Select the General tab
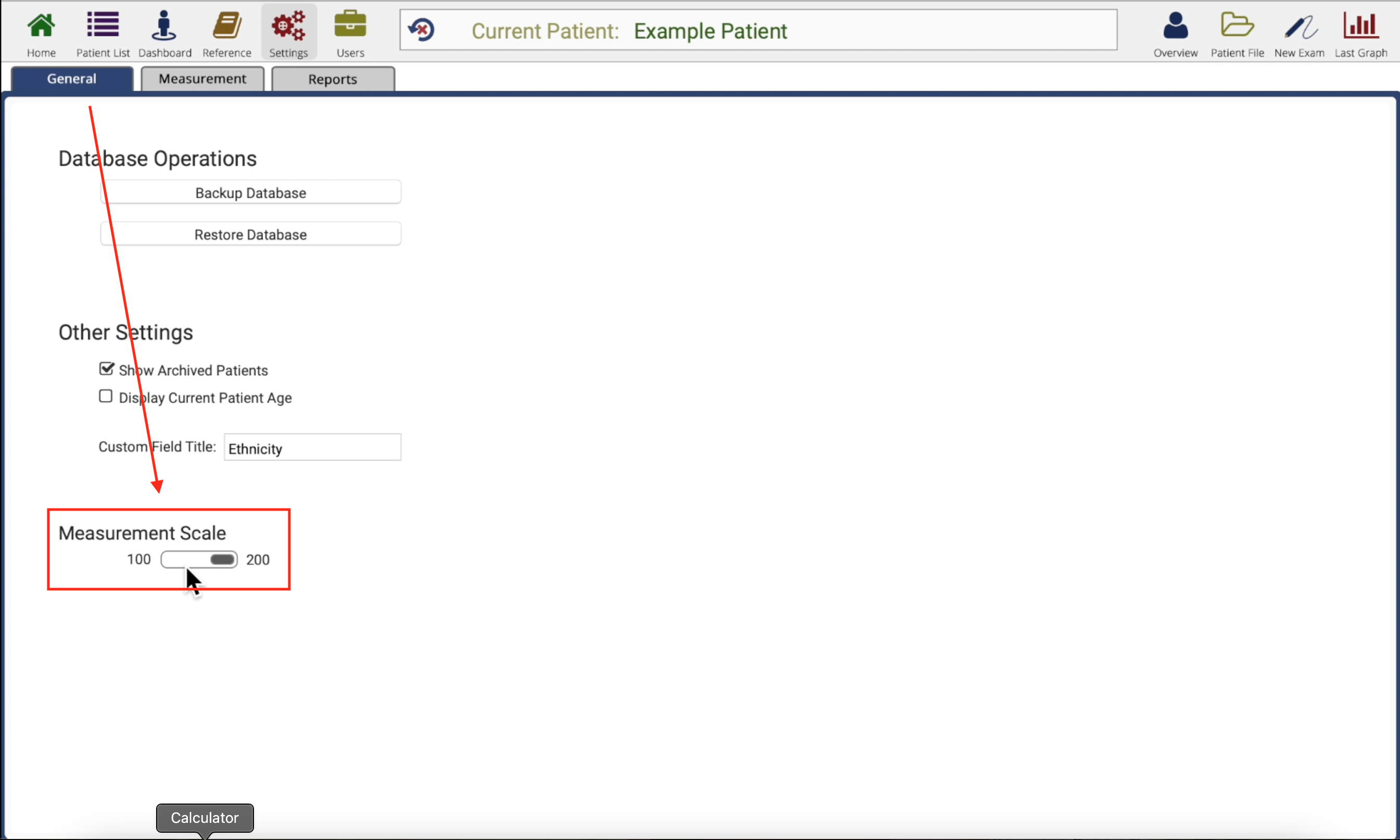This screenshot has height=840, width=1400. point(72,79)
